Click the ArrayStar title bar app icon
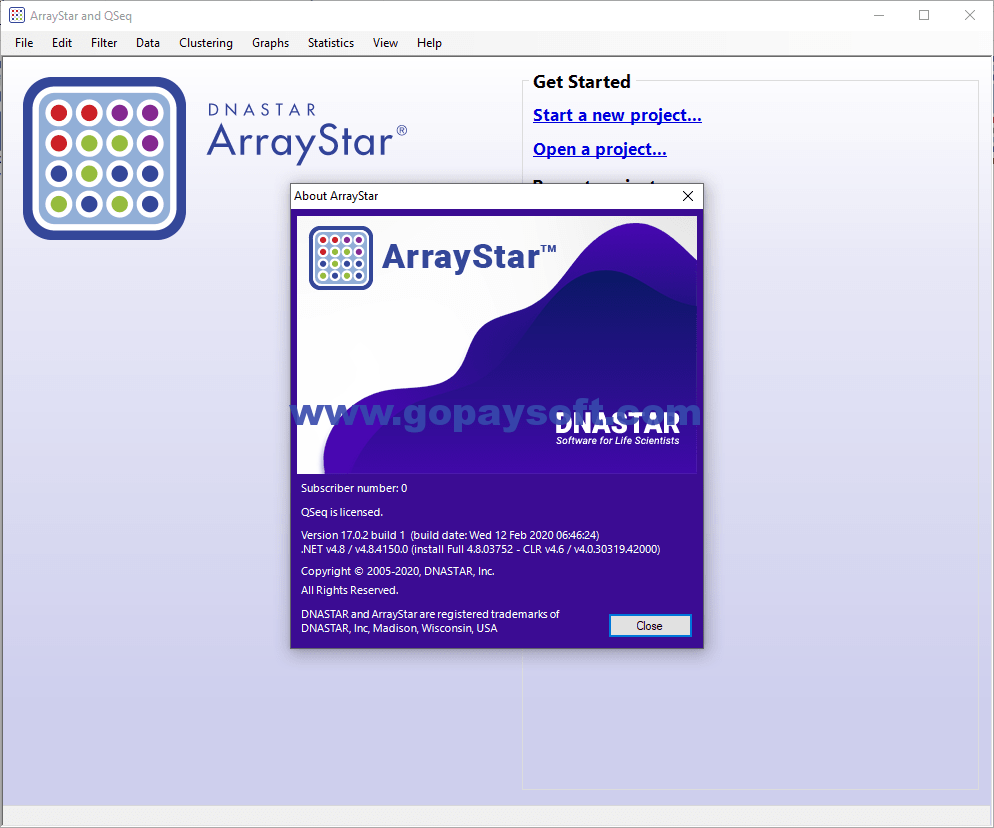The height and width of the screenshot is (828, 994). 17,15
